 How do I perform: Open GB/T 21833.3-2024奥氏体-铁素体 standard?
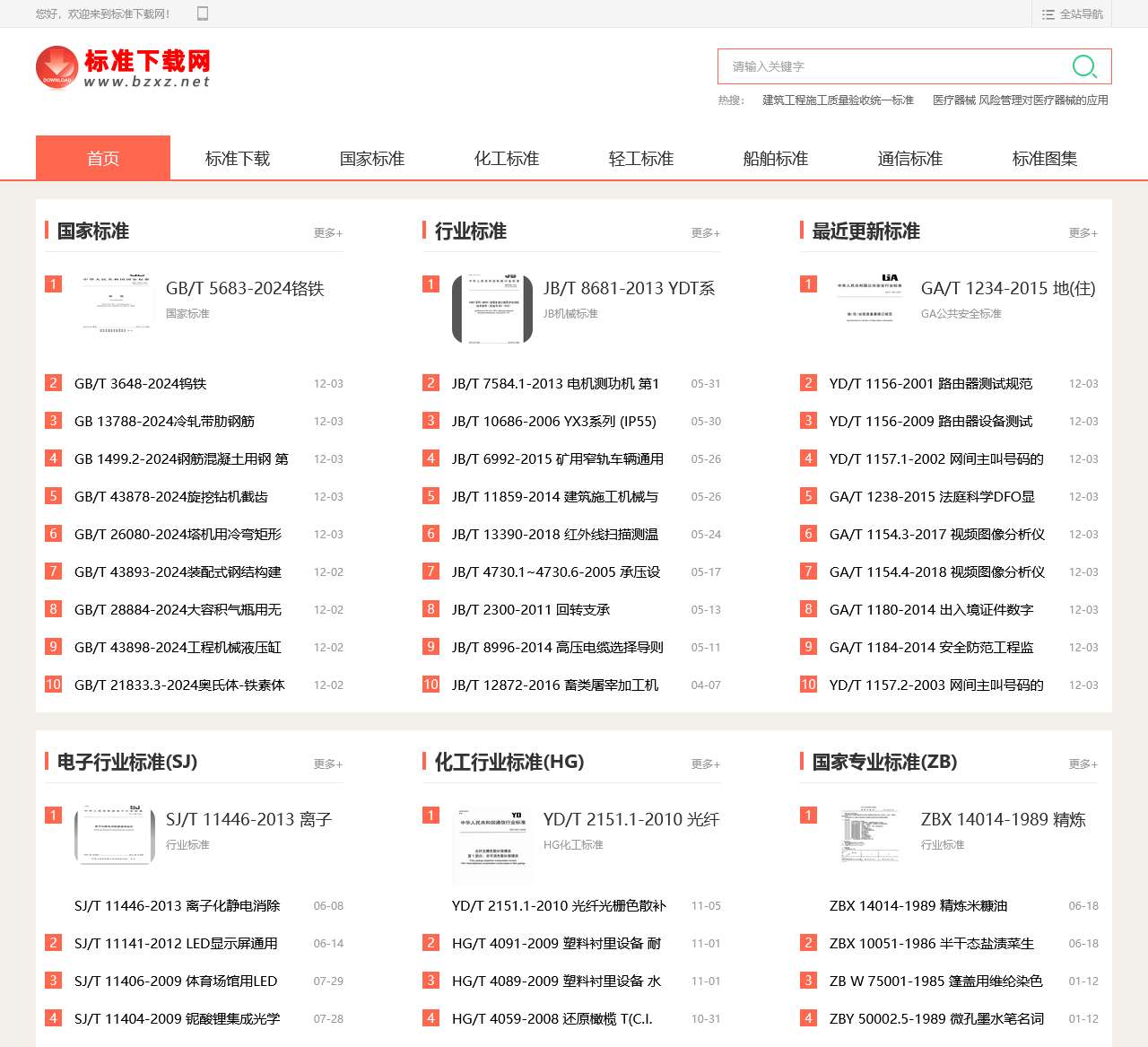pyautogui.click(x=179, y=685)
